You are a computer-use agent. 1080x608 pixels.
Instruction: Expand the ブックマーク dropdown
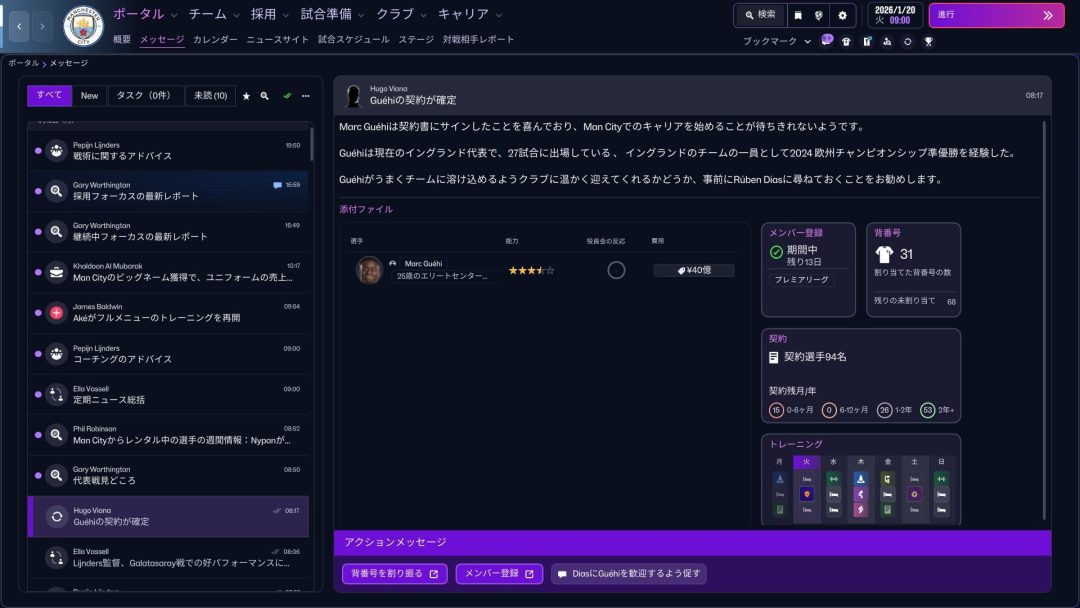777,42
